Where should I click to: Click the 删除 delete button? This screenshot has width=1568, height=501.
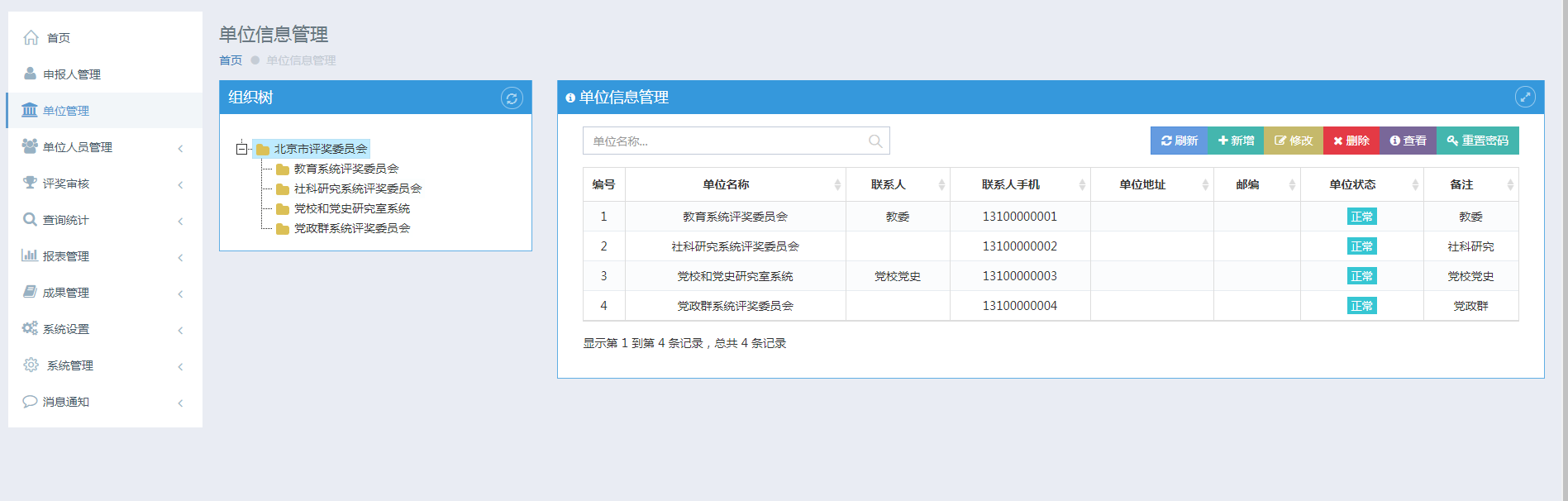click(1351, 141)
